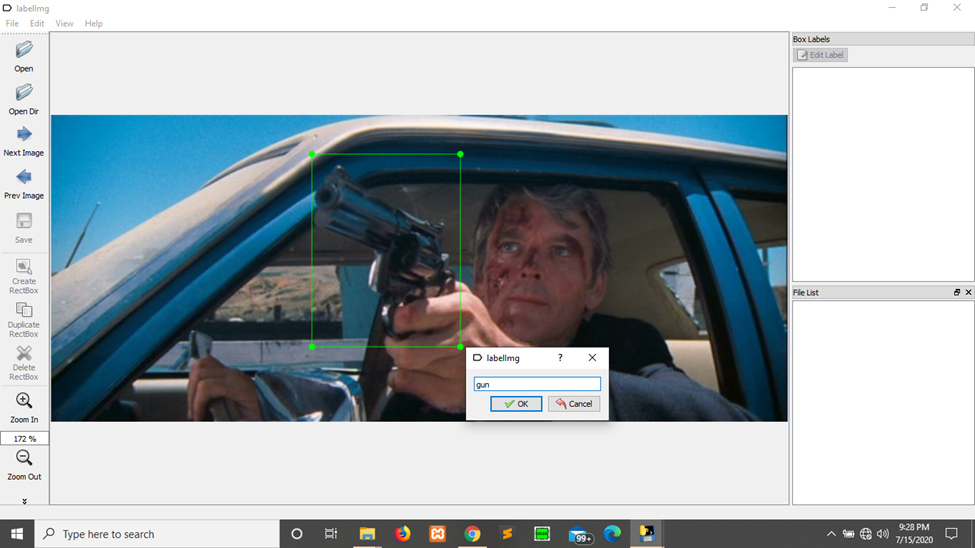
Task: Click the Edit Label button
Action: pyautogui.click(x=820, y=55)
